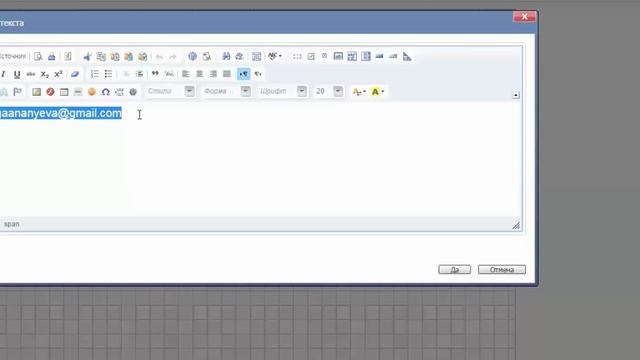
Task: Insert a table icon
Action: 64,92
